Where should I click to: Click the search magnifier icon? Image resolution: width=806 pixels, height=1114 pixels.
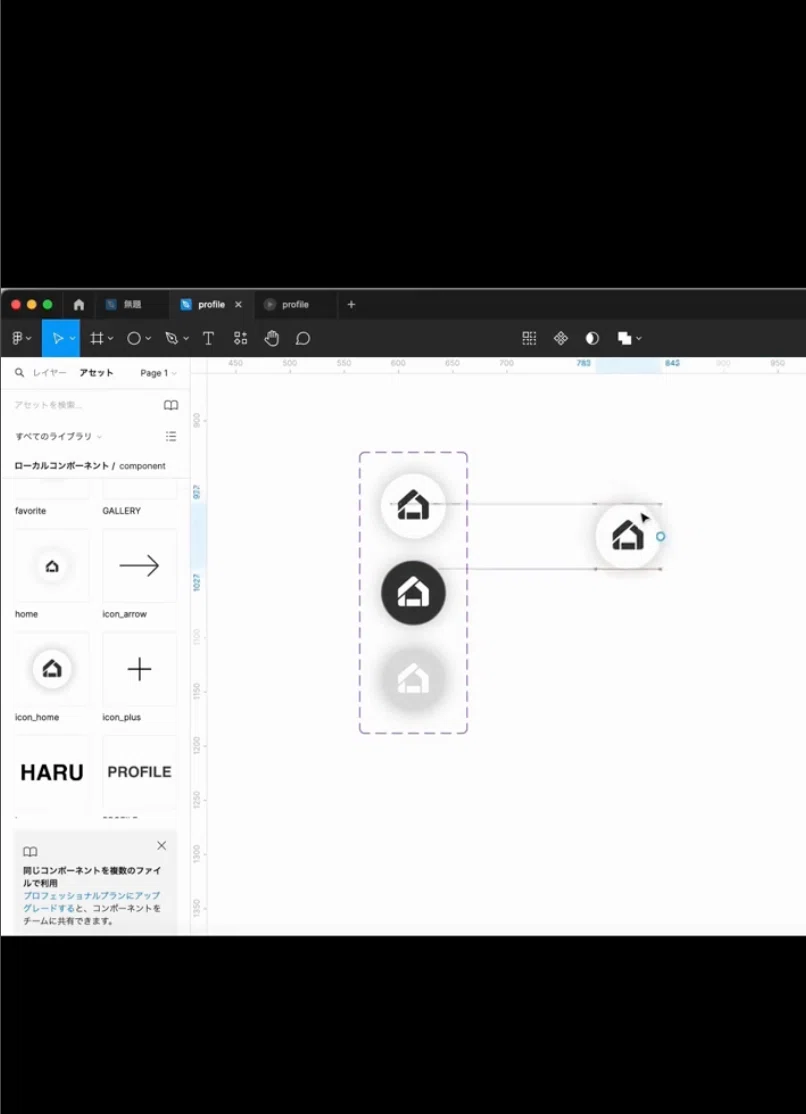pyautogui.click(x=19, y=372)
